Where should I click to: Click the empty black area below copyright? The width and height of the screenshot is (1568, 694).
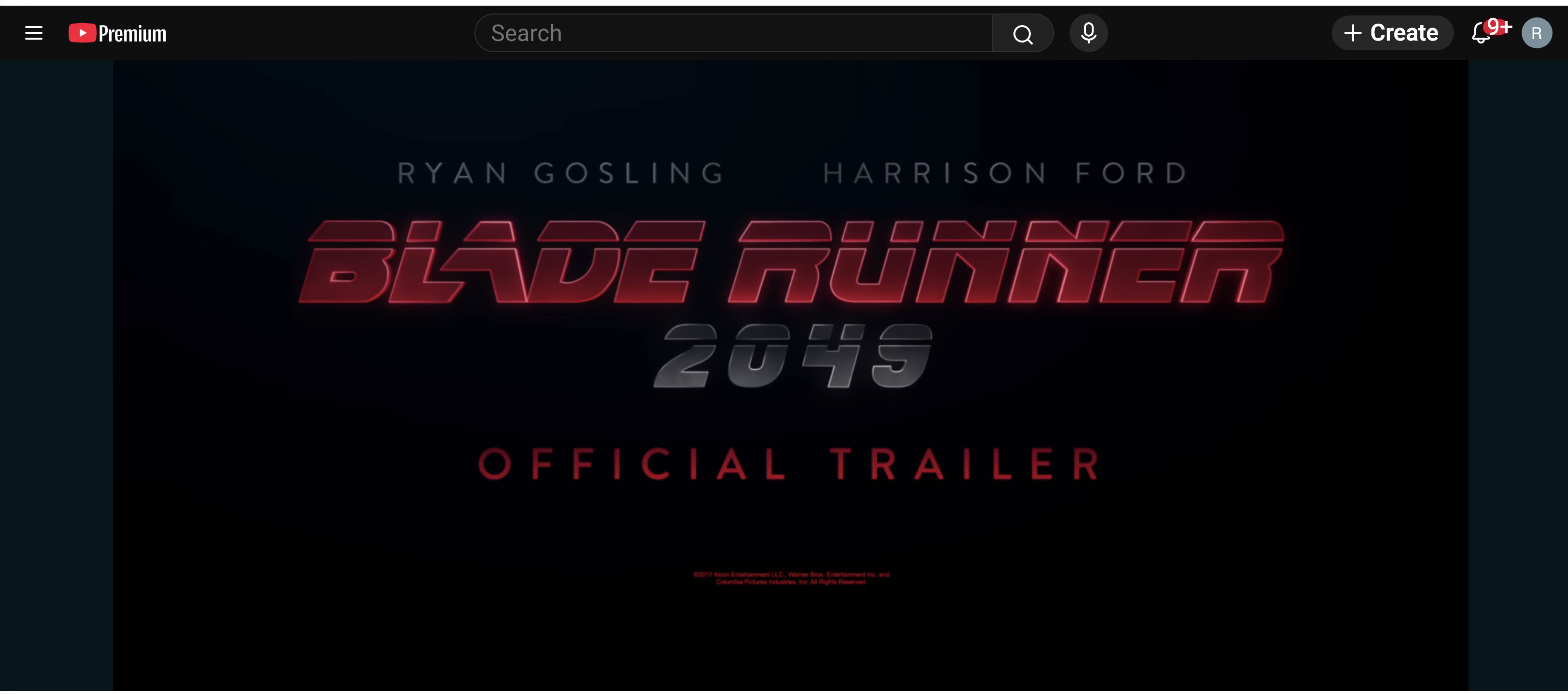pyautogui.click(x=791, y=639)
